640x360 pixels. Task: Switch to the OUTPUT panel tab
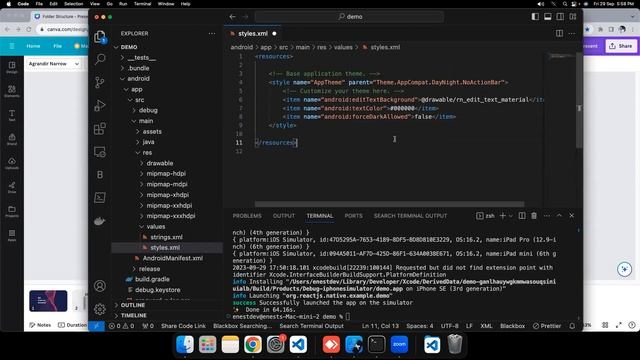click(x=284, y=216)
